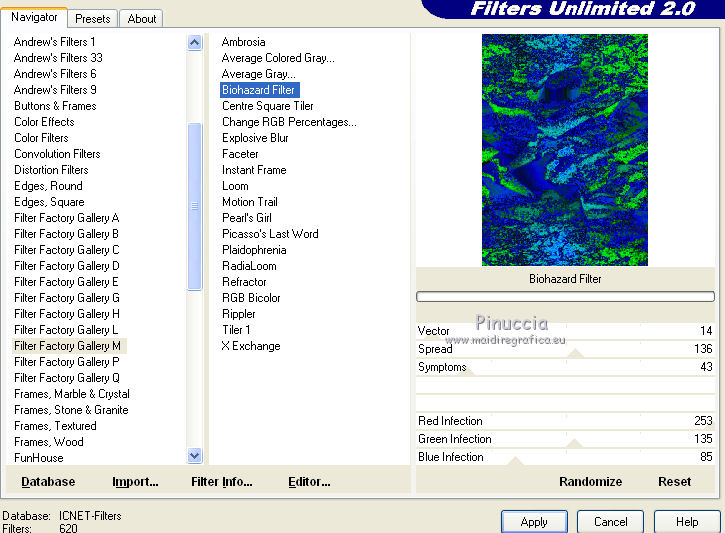Viewport: 725px width, 533px height.
Task: Choose the Rippler filter
Action: (x=239, y=314)
